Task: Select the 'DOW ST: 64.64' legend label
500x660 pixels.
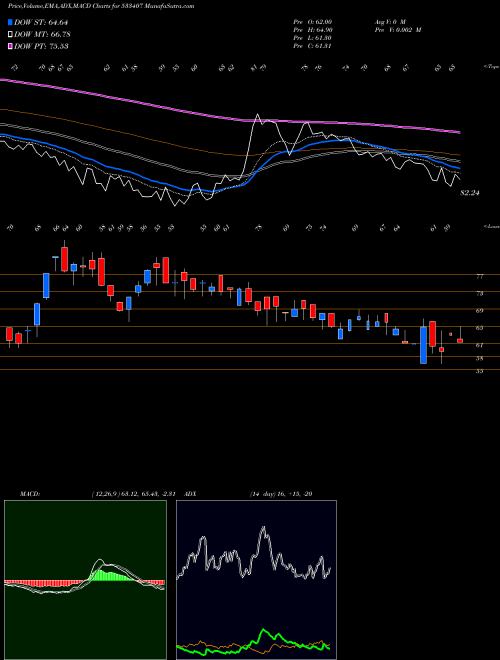Action: tap(41, 22)
